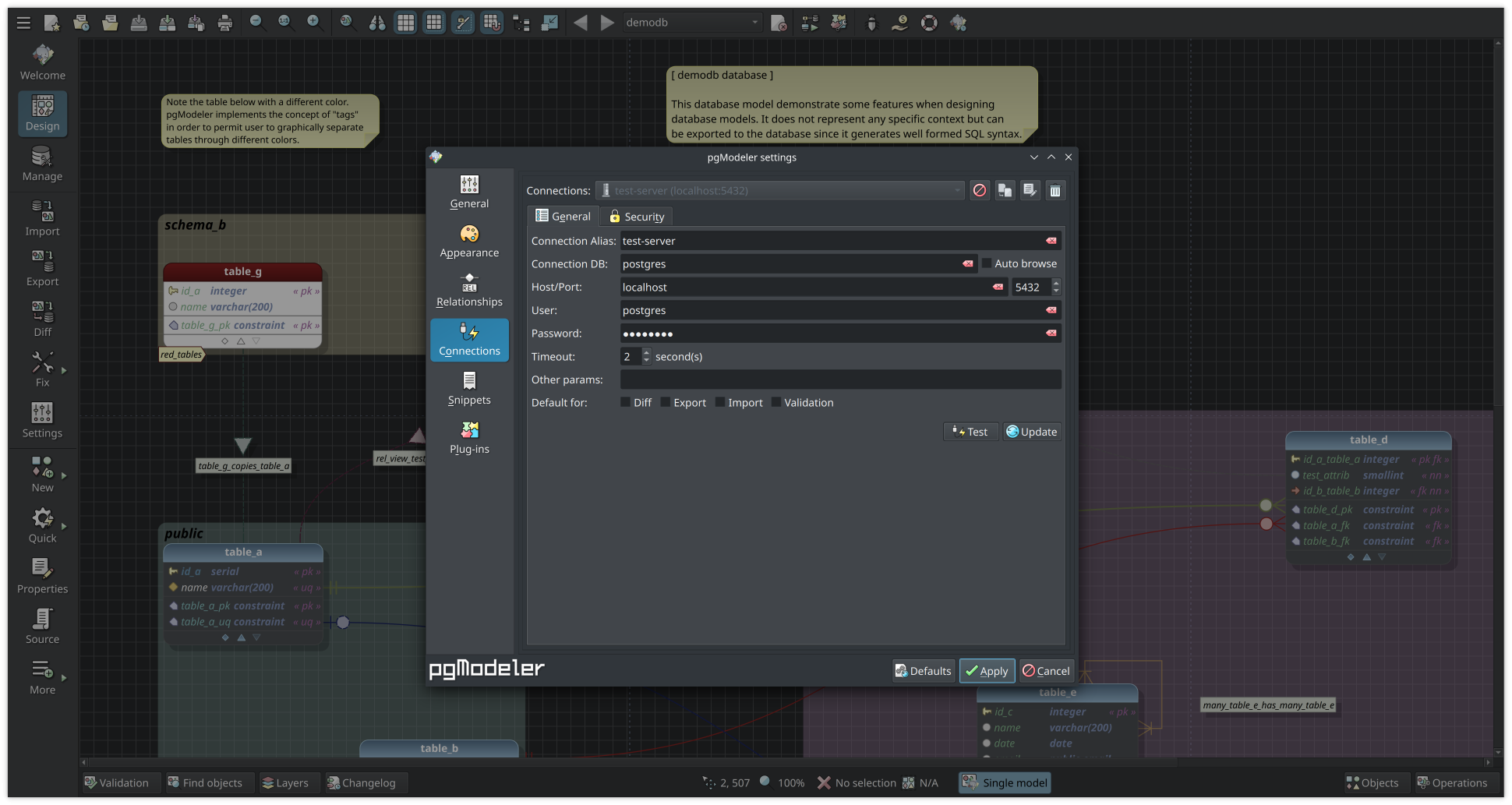Go to next model arrow
Image resolution: width=1512 pixels, height=805 pixels.
607,23
